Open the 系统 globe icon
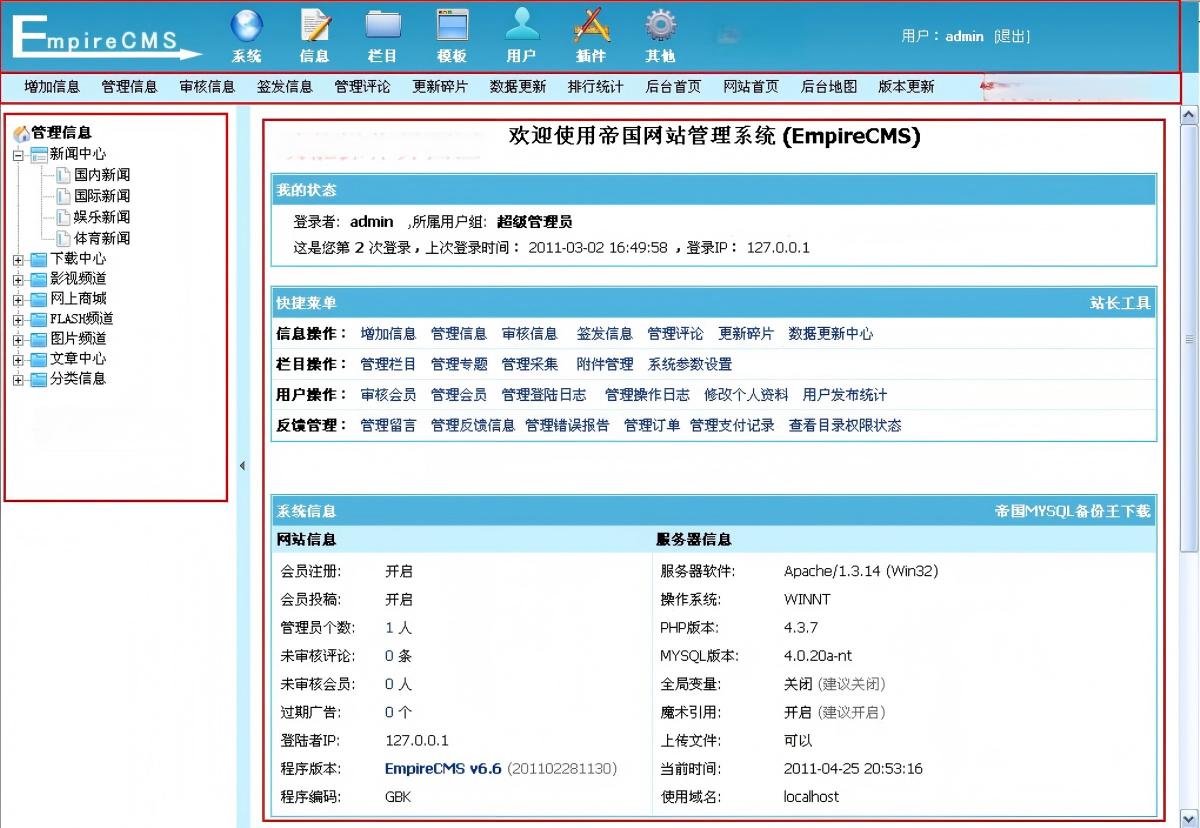 pos(246,25)
